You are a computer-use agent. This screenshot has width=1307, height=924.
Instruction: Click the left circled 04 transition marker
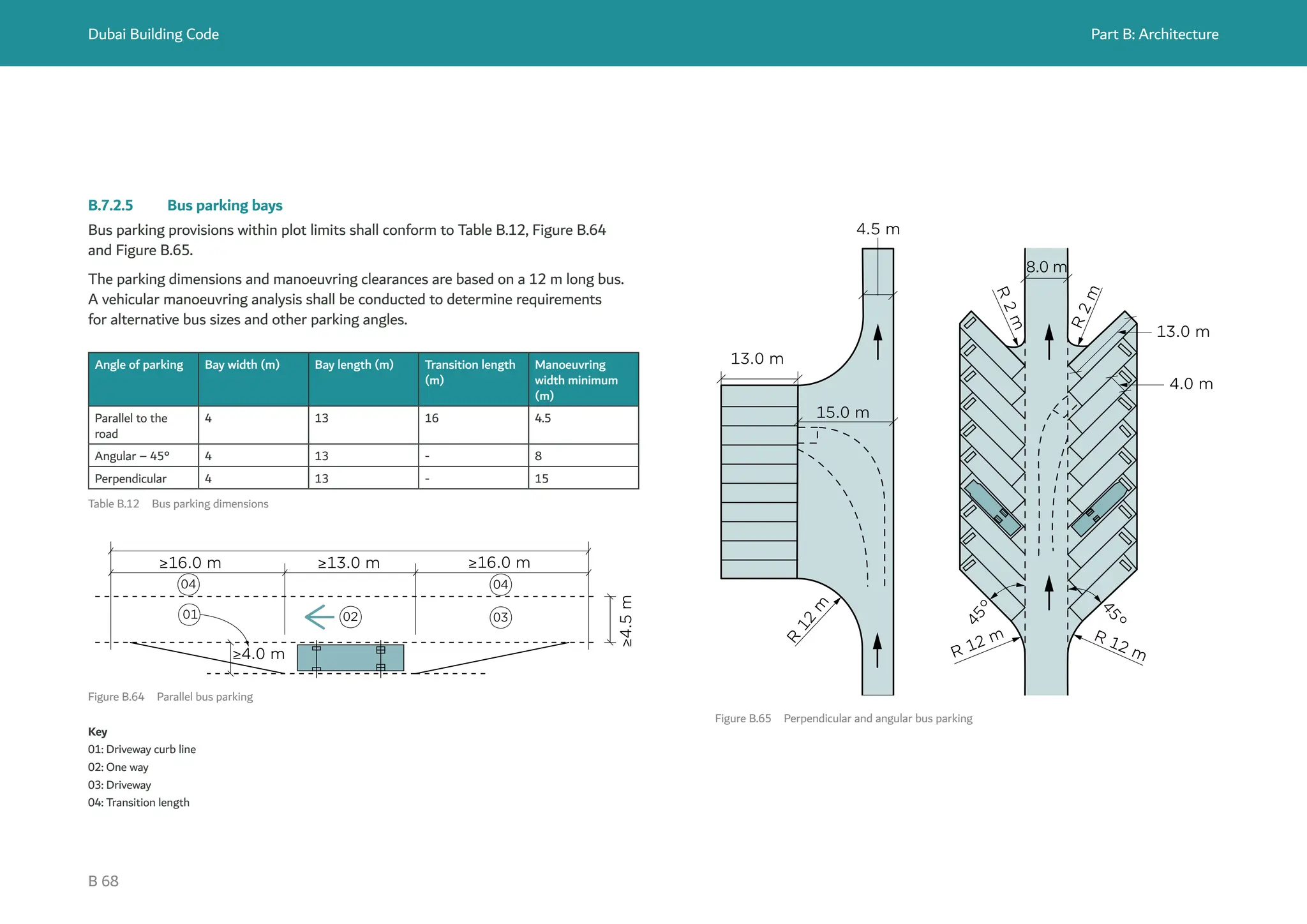click(x=188, y=584)
